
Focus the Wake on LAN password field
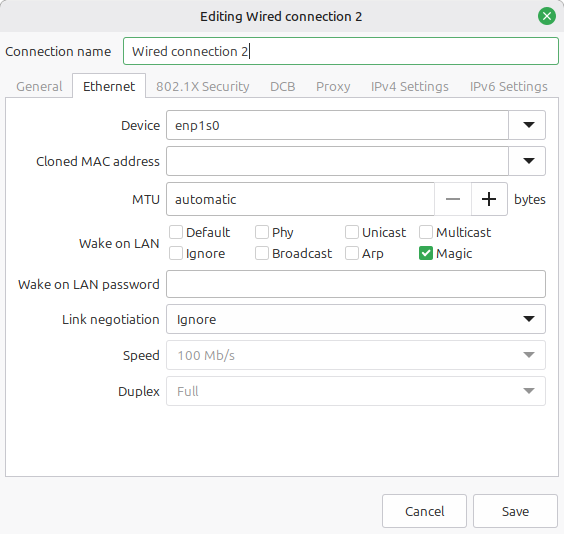click(356, 284)
